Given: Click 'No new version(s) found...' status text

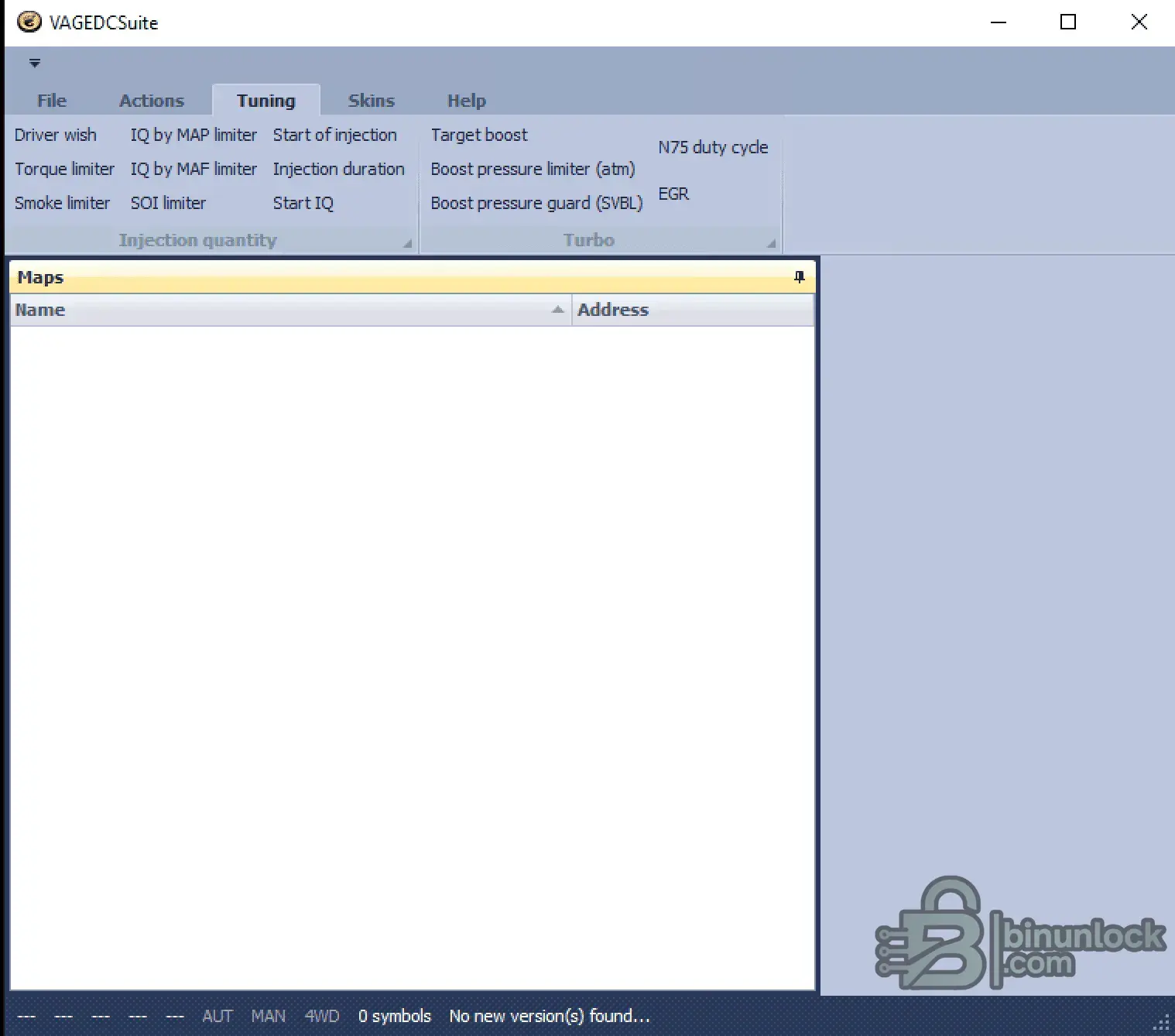Looking at the screenshot, I should point(550,1016).
